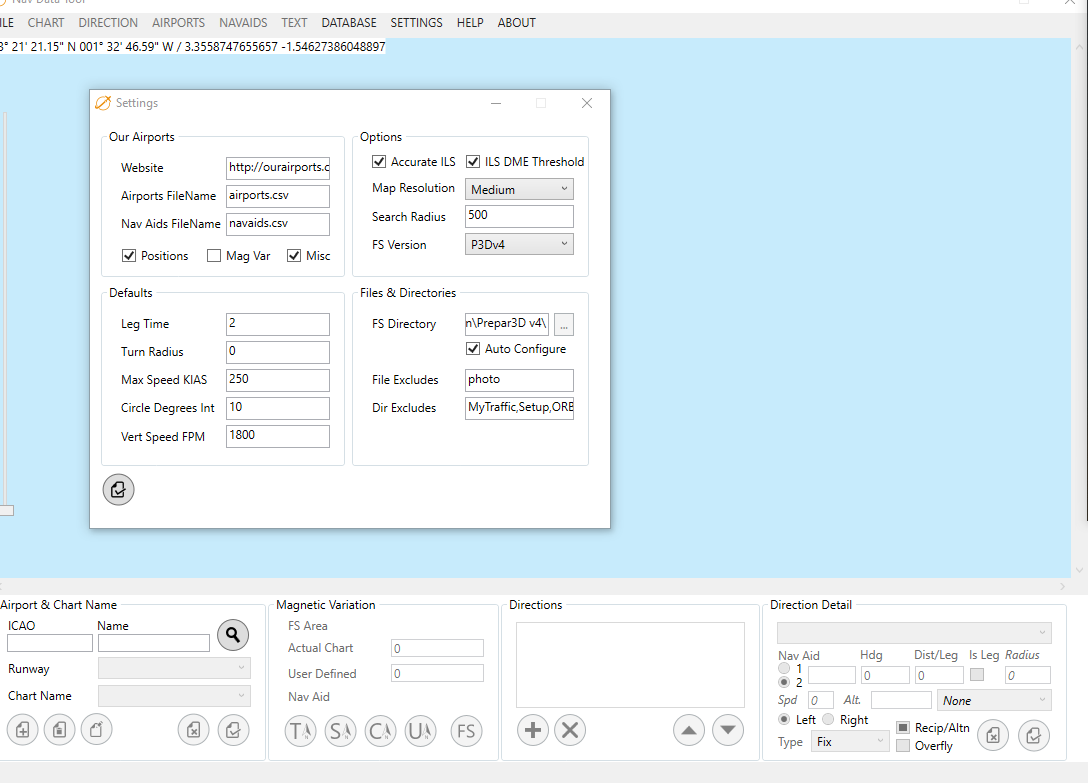The image size is (1088, 783).
Task: Expand the FS Version dropdown
Action: point(519,244)
